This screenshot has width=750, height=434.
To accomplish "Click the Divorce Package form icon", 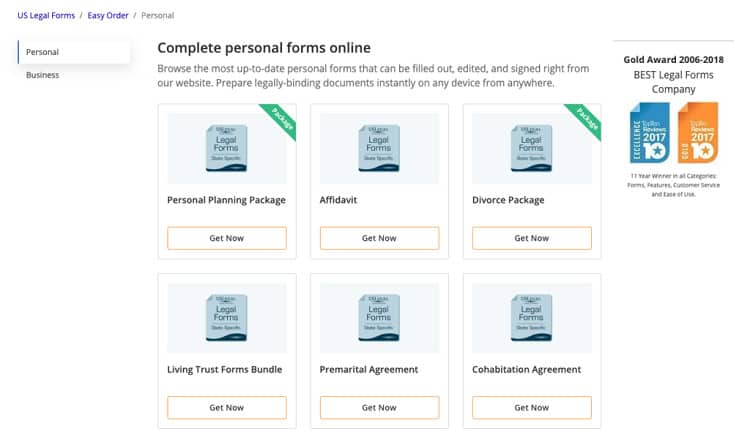I will (x=531, y=148).
